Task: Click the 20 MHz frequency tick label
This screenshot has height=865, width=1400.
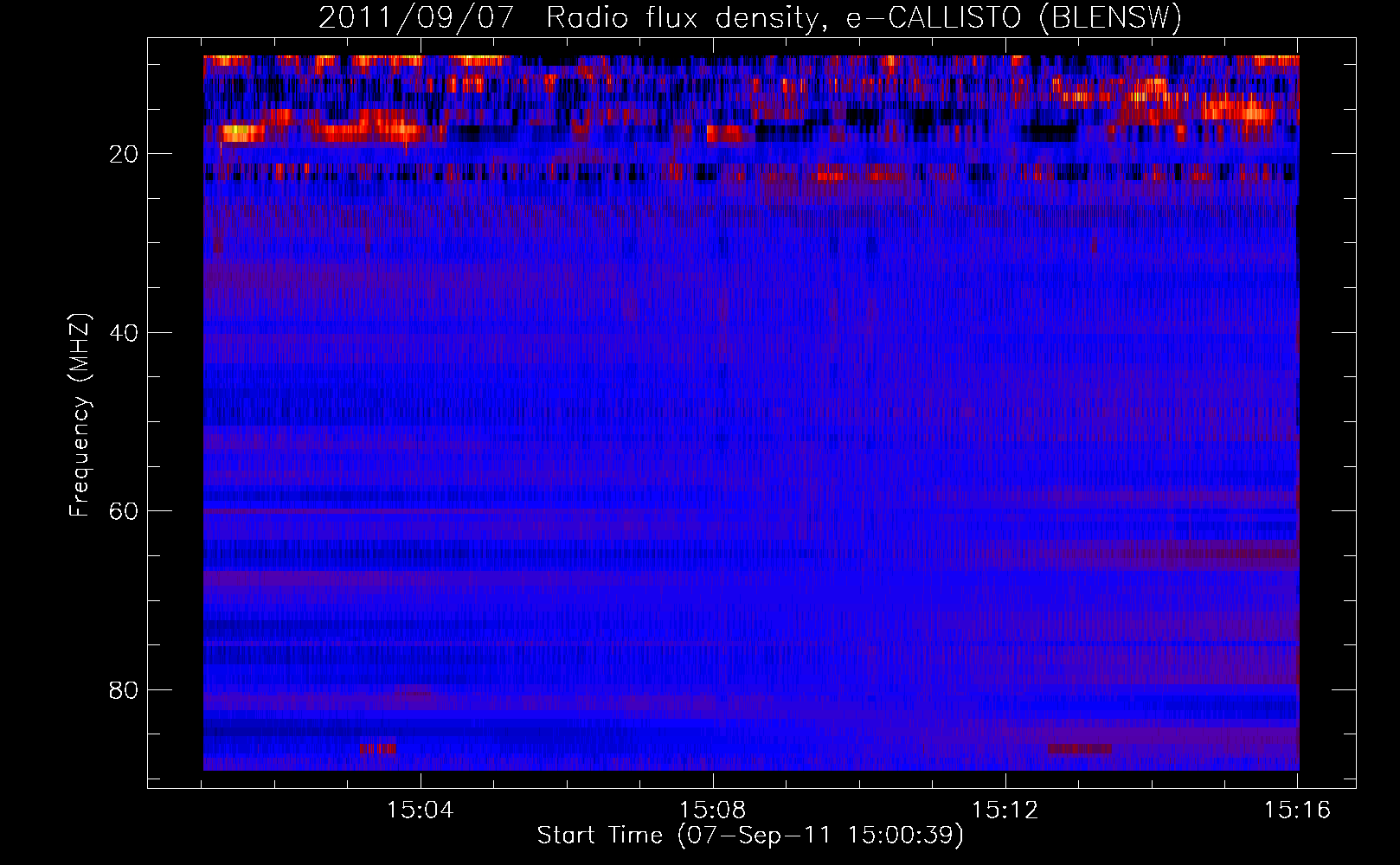Action: pyautogui.click(x=125, y=154)
